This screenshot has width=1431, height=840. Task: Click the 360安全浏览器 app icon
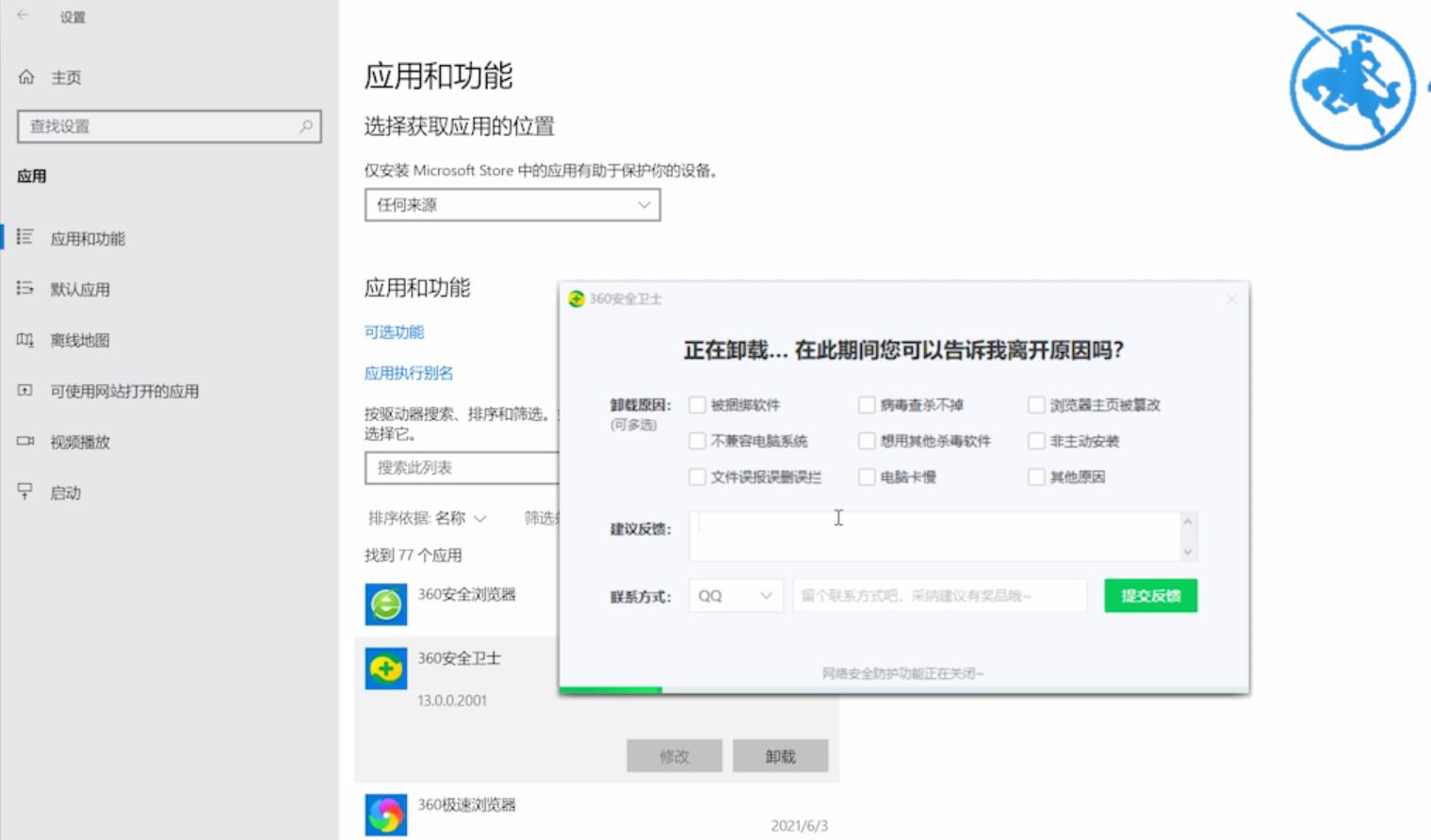click(x=386, y=605)
